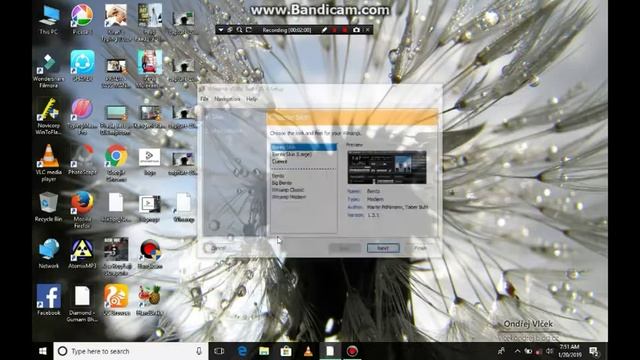This screenshot has height=360, width=640.
Task: Open the Help menu in Winamp setup
Action: (251, 99)
